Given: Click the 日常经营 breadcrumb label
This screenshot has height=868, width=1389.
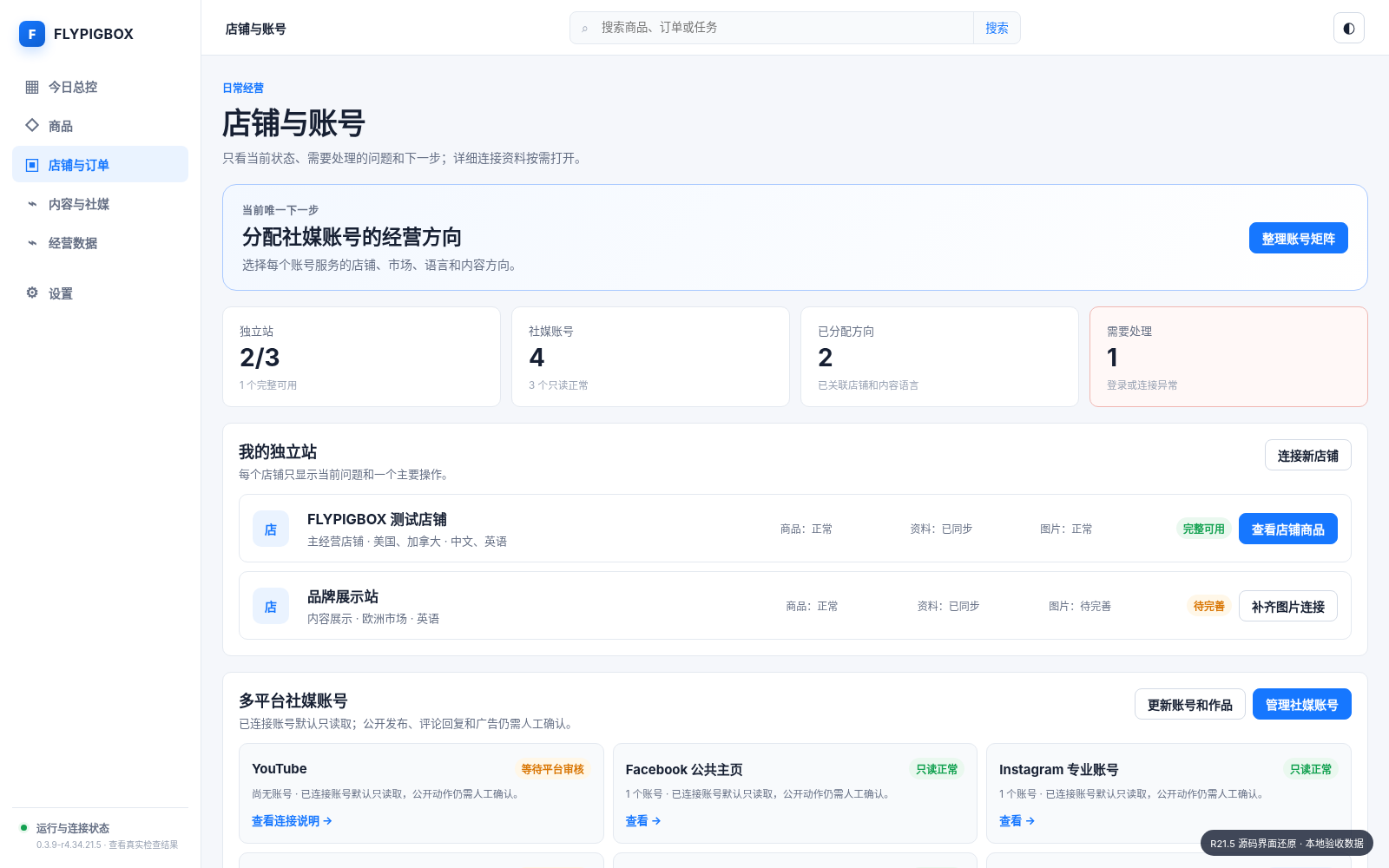Looking at the screenshot, I should [243, 88].
